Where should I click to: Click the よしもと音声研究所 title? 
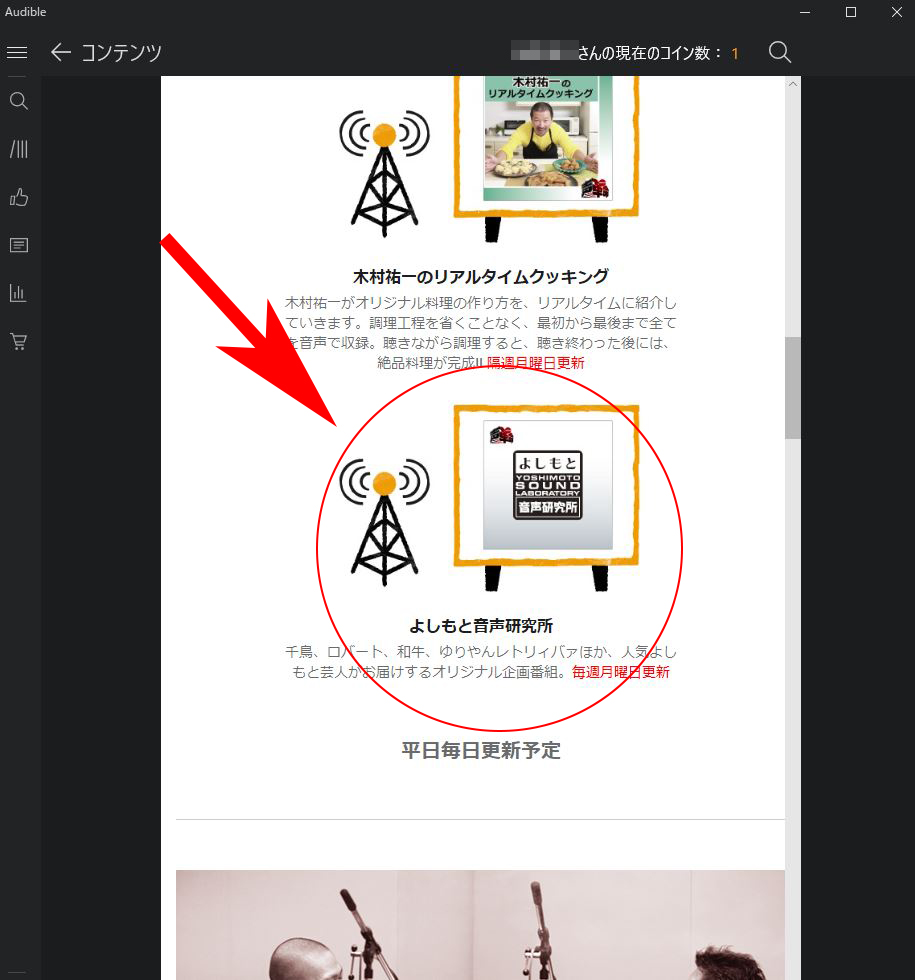click(481, 626)
